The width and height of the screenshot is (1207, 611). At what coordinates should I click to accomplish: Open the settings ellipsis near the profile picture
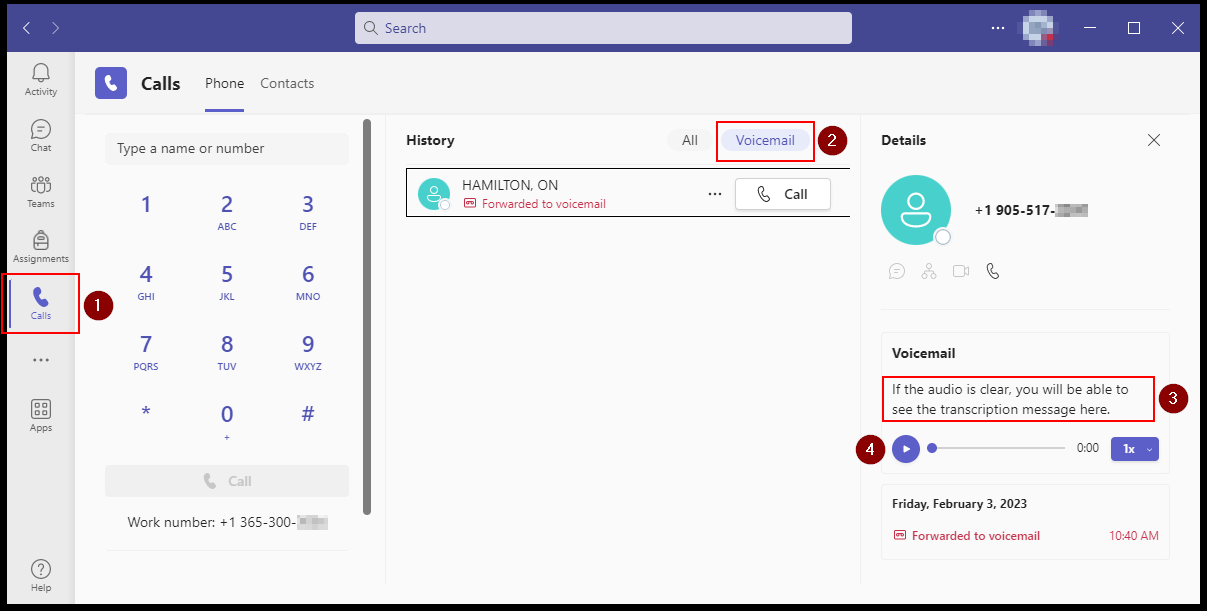point(997,27)
